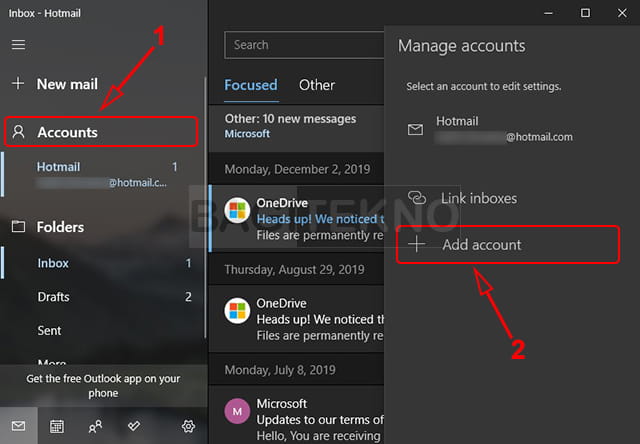Click plus icon next to Add account
Image resolution: width=640 pixels, height=444 pixels.
pyautogui.click(x=417, y=244)
